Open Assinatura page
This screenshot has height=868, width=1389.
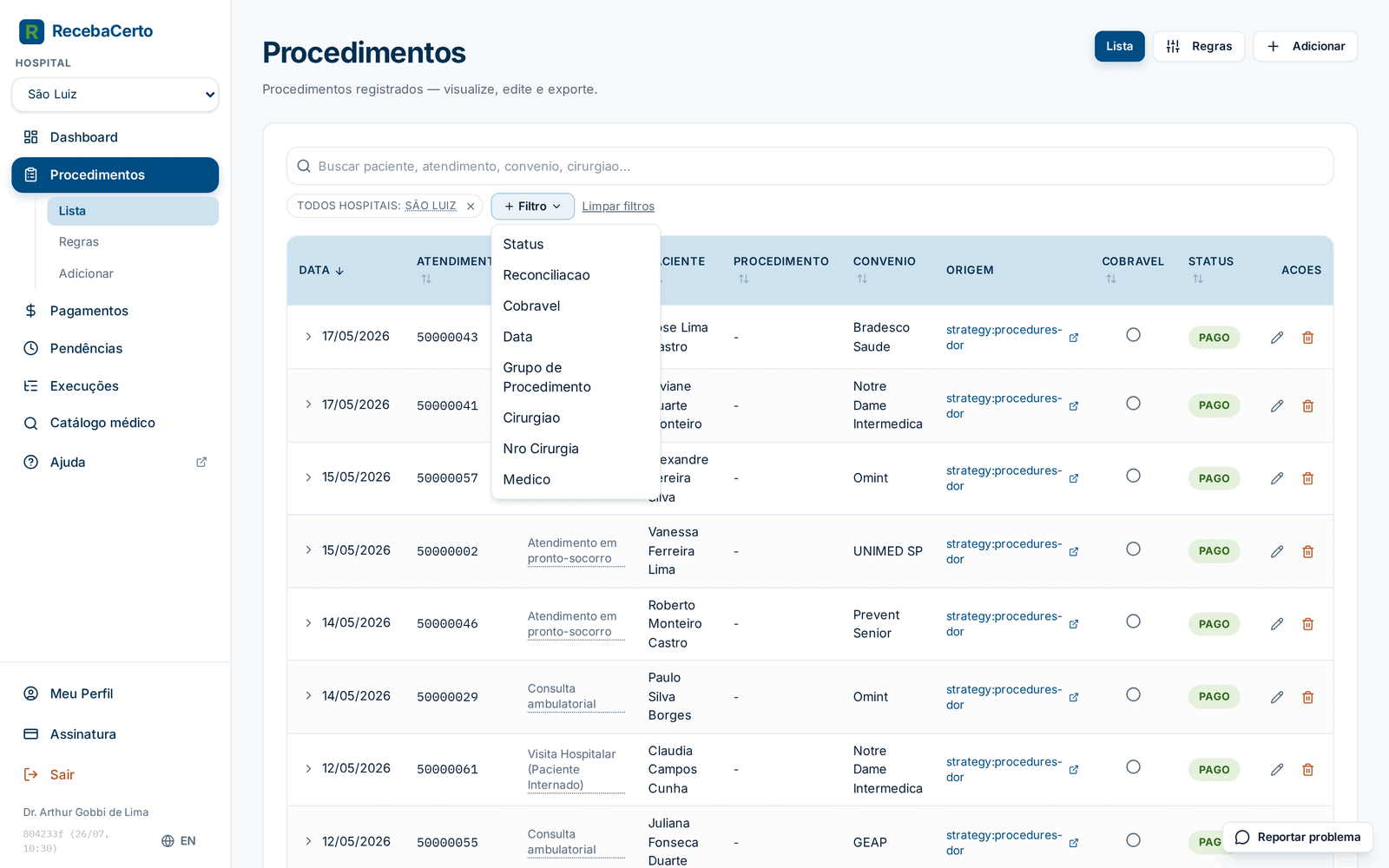[x=115, y=734]
